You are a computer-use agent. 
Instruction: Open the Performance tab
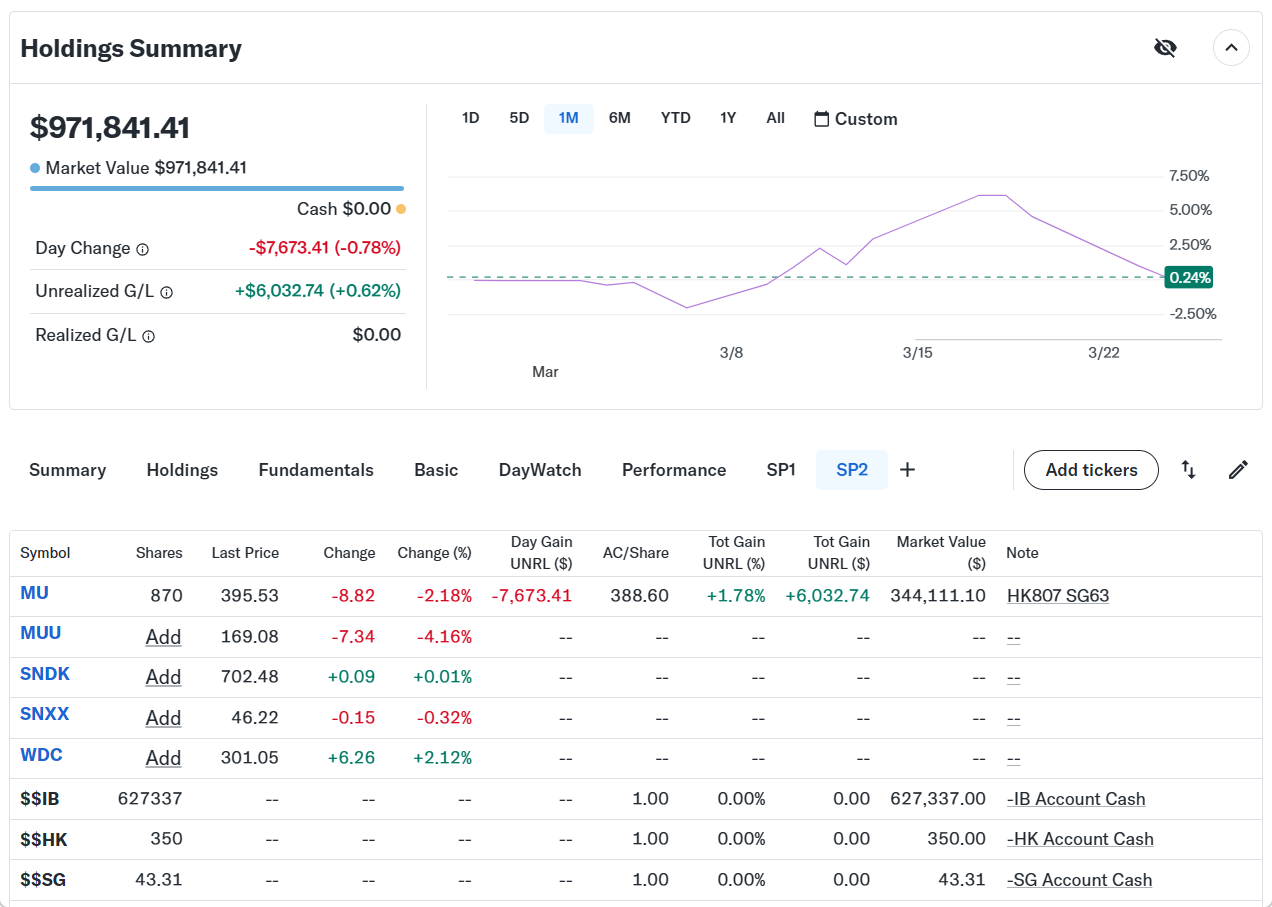[674, 470]
